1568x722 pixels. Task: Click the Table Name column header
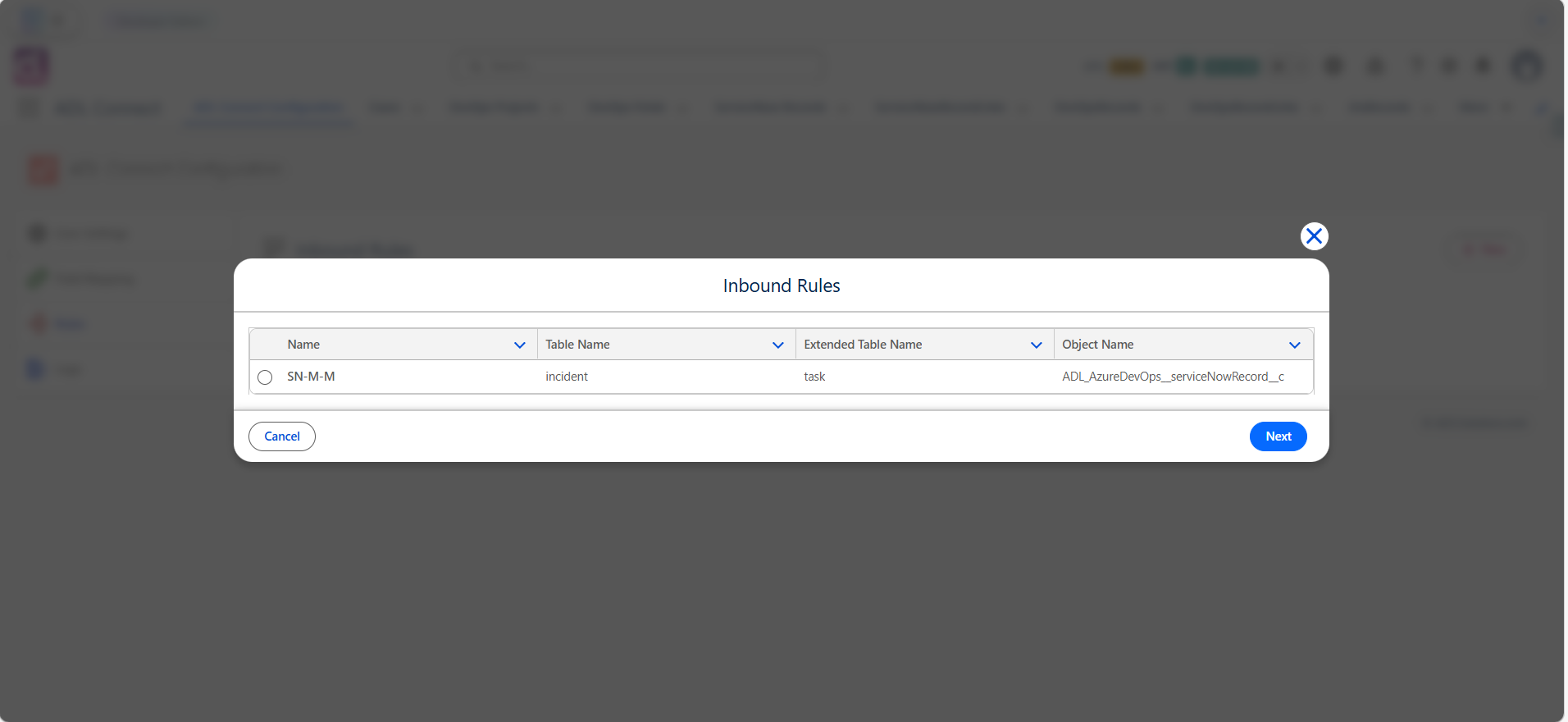pyautogui.click(x=577, y=345)
